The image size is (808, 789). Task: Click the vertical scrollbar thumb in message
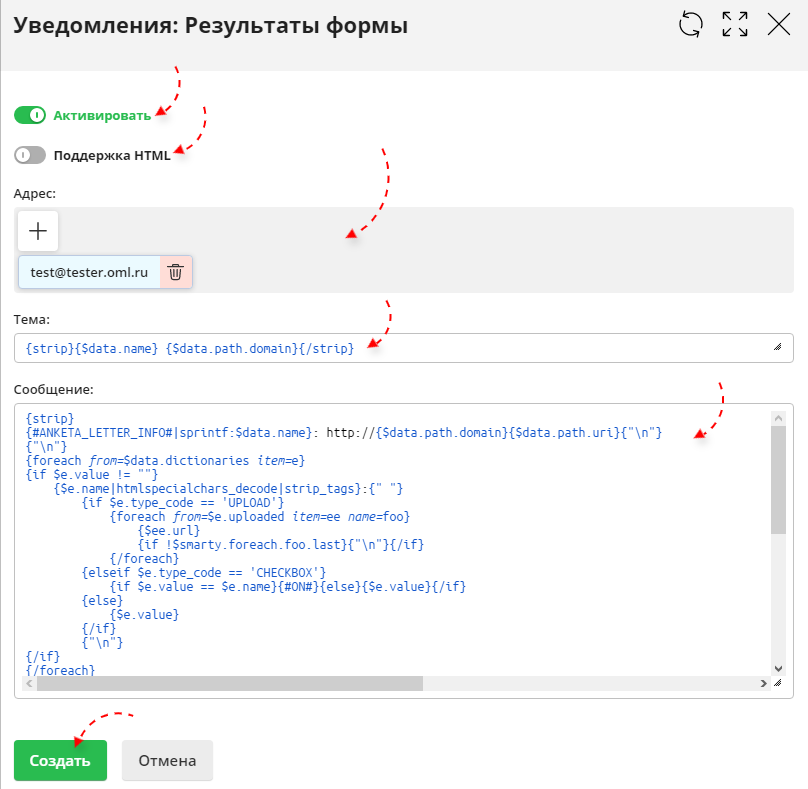click(x=778, y=480)
